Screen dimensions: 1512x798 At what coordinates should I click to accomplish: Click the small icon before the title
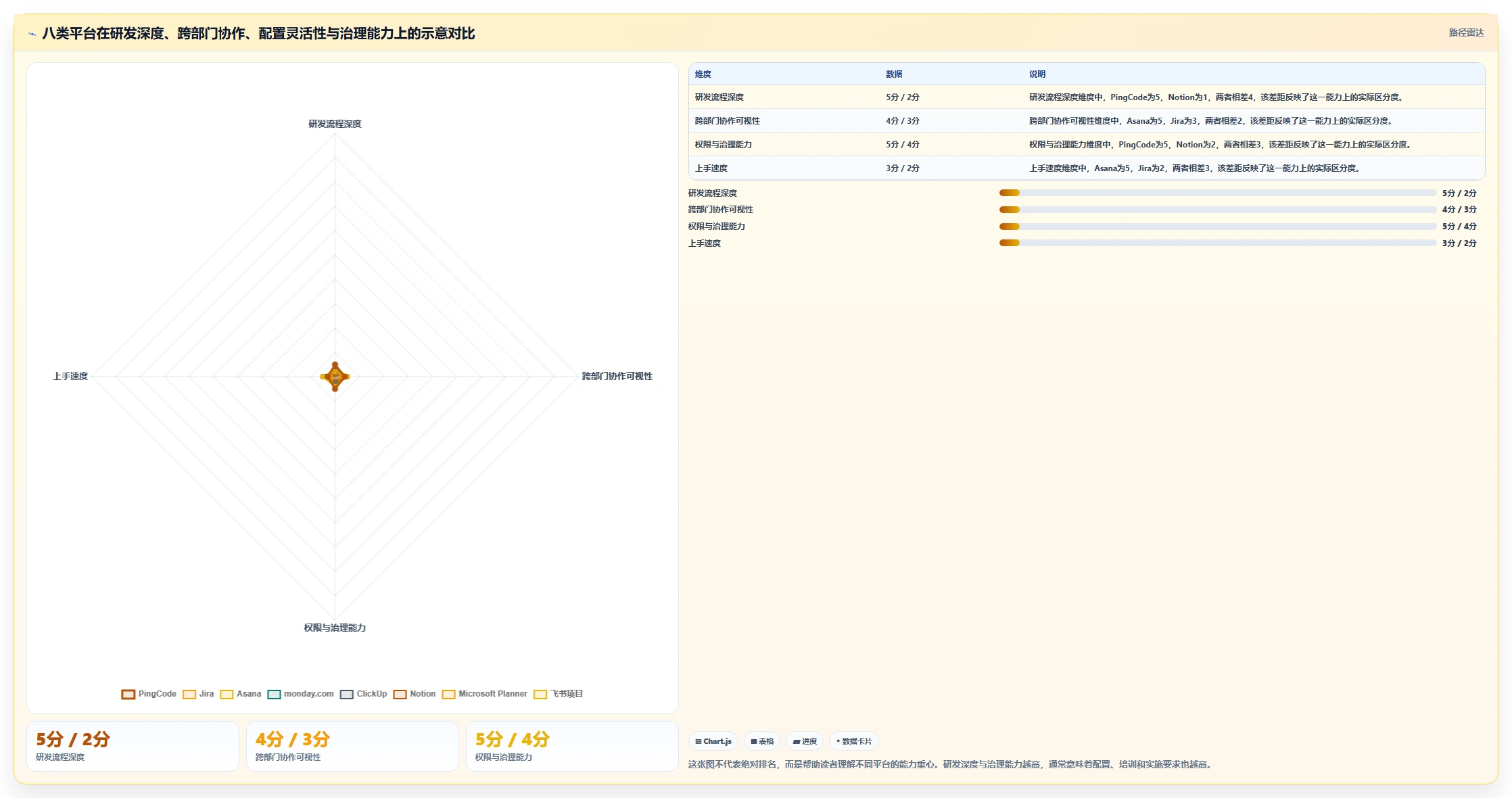tap(32, 34)
